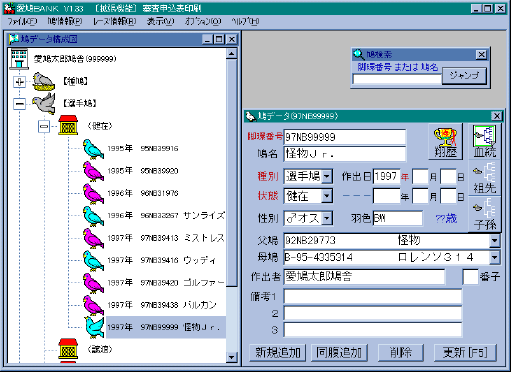Click the 新規追加 button
Screen dimensions: 511x372
coord(278,352)
